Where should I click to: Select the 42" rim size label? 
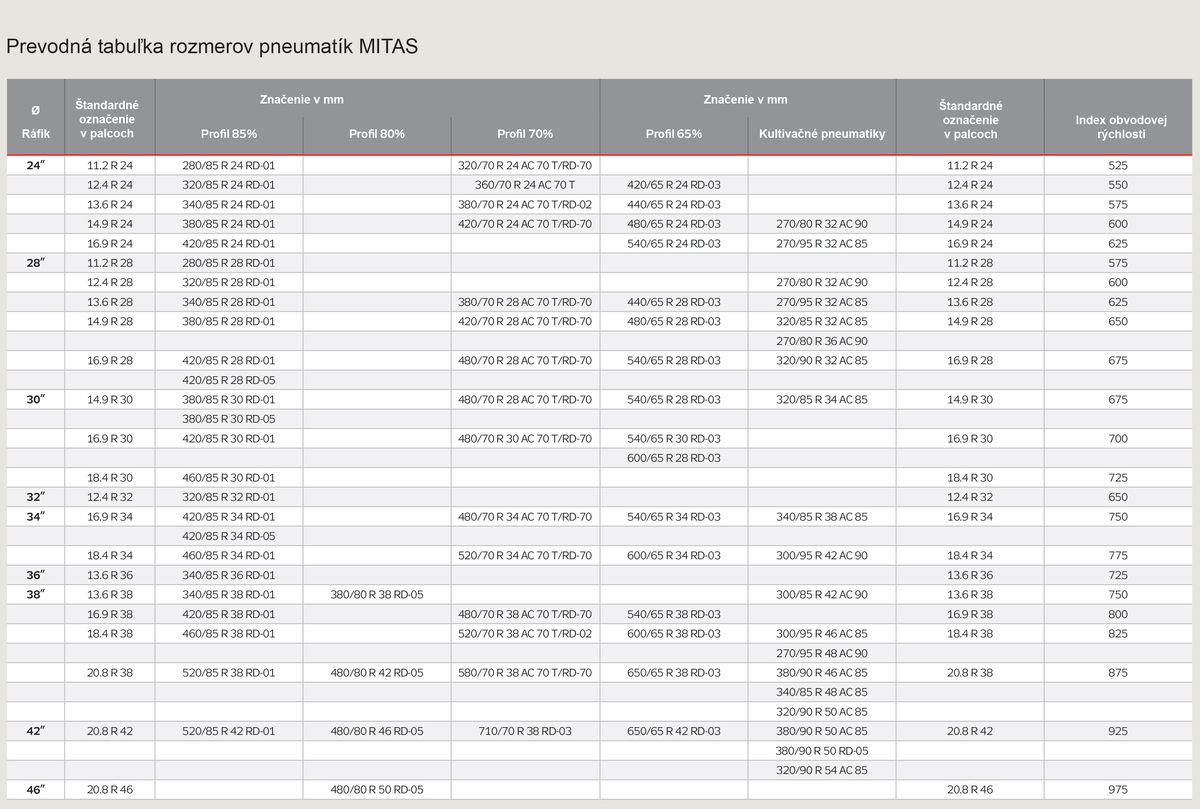coord(34,731)
